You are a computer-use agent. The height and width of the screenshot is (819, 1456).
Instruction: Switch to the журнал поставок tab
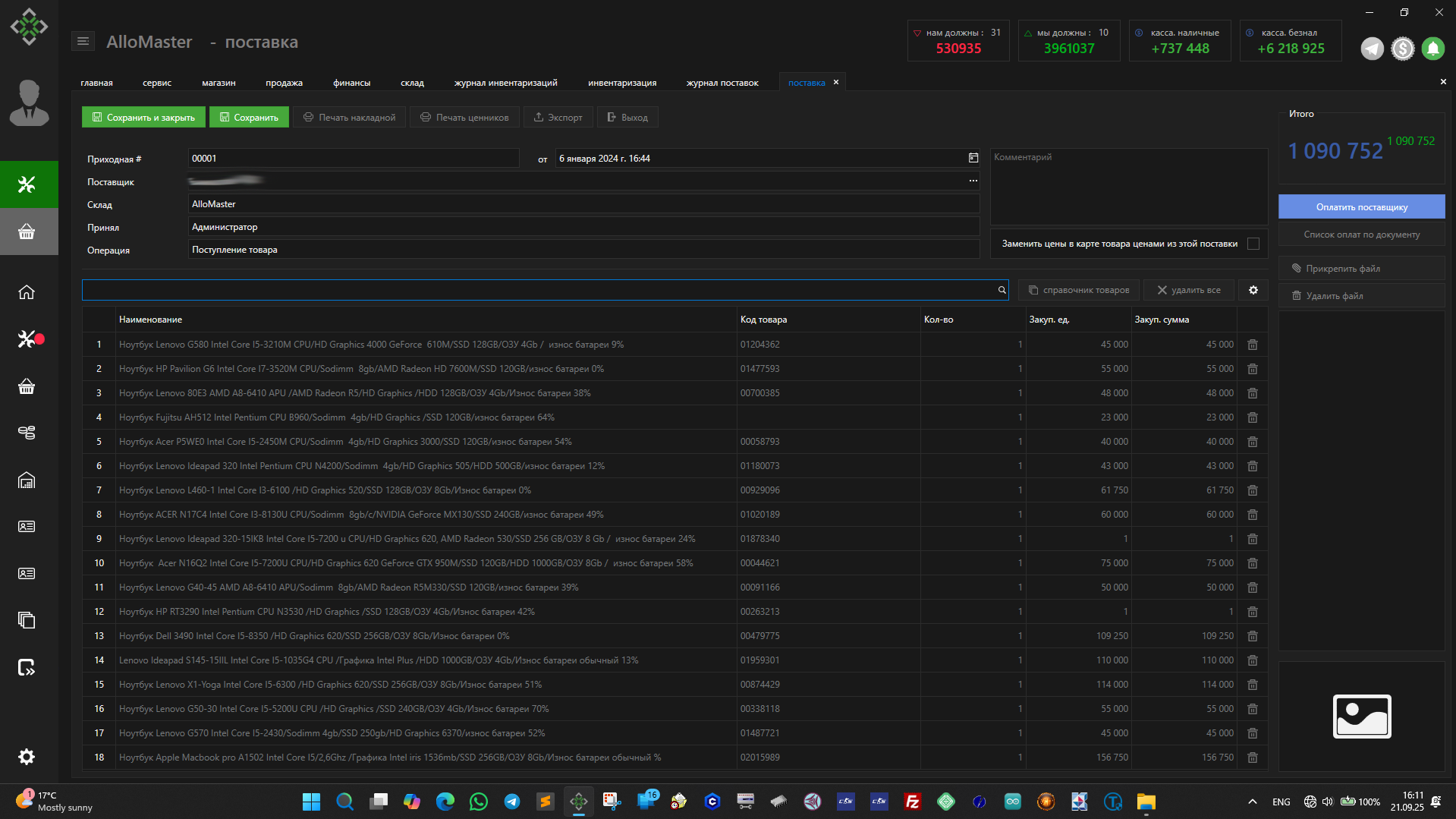pyautogui.click(x=722, y=83)
